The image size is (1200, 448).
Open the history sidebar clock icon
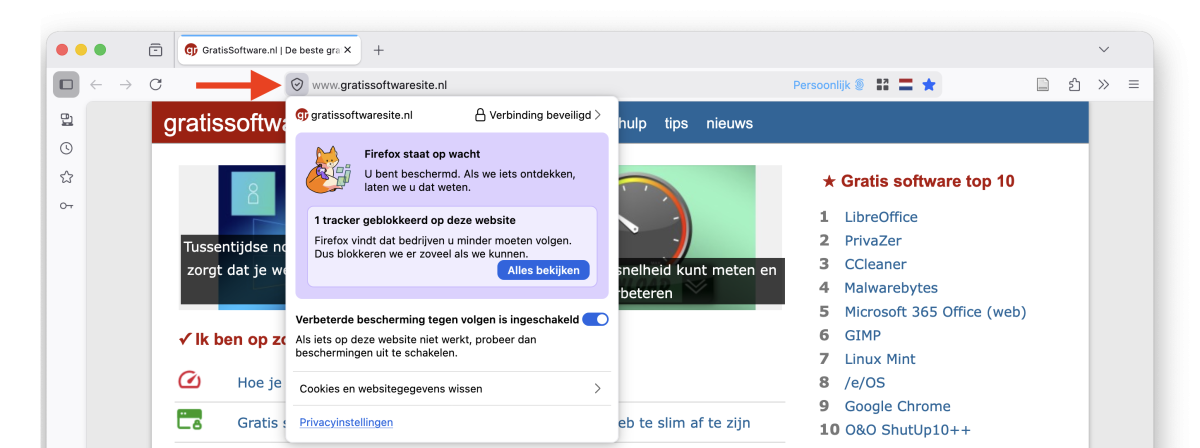(x=66, y=148)
